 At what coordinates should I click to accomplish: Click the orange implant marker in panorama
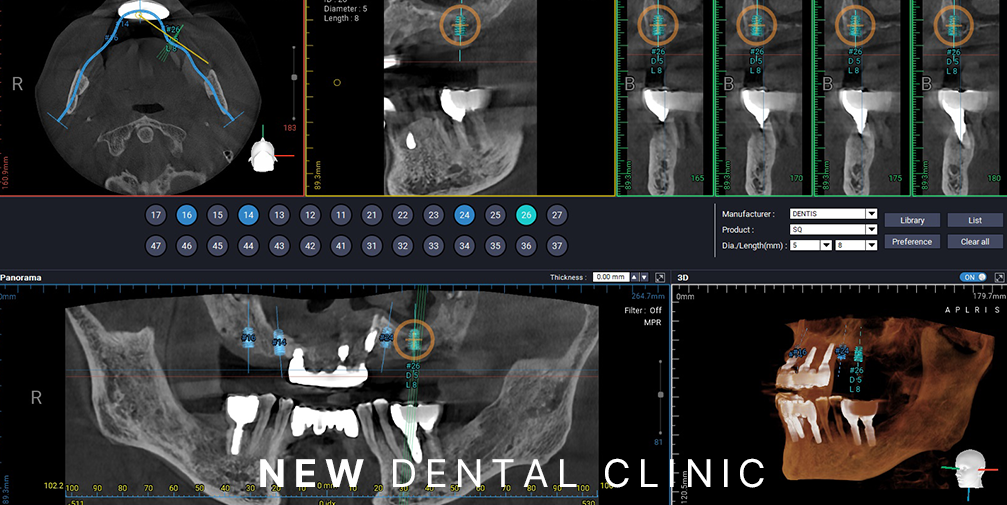pos(413,339)
